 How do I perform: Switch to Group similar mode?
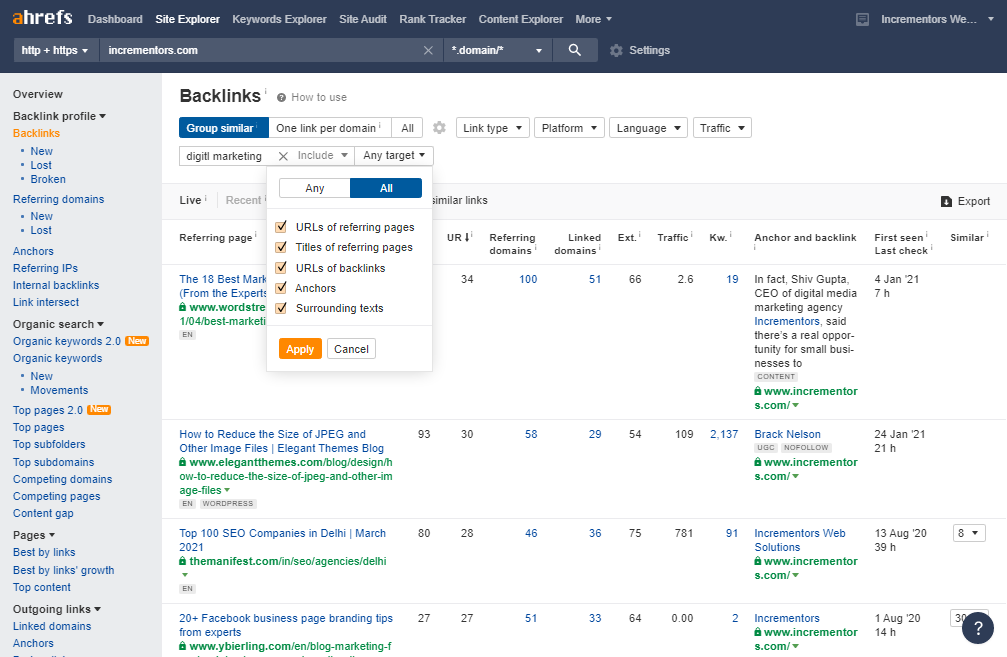point(223,128)
